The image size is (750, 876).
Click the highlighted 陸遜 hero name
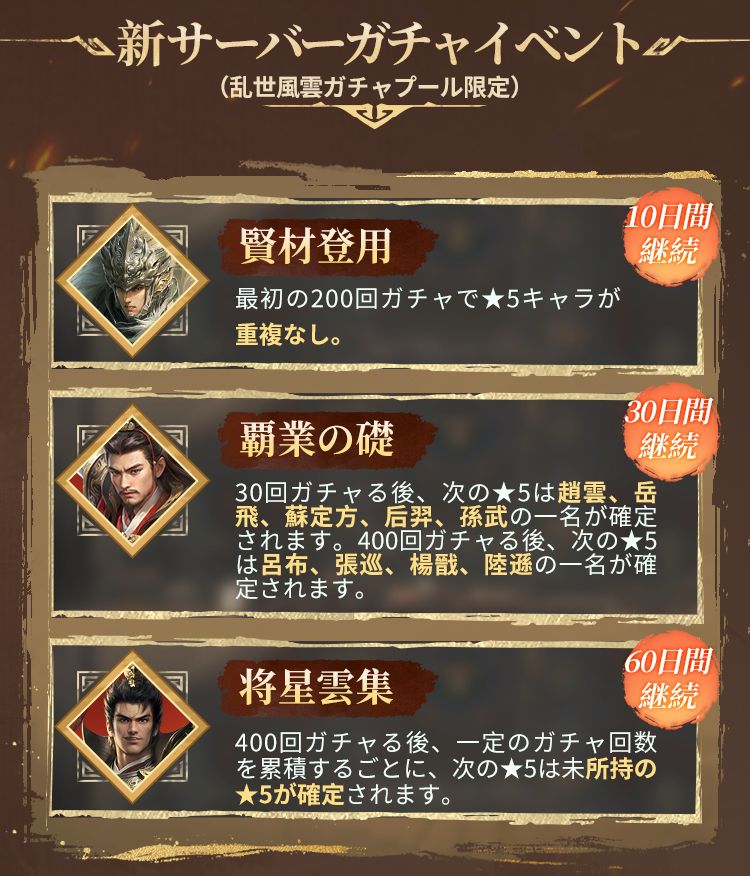click(x=509, y=565)
